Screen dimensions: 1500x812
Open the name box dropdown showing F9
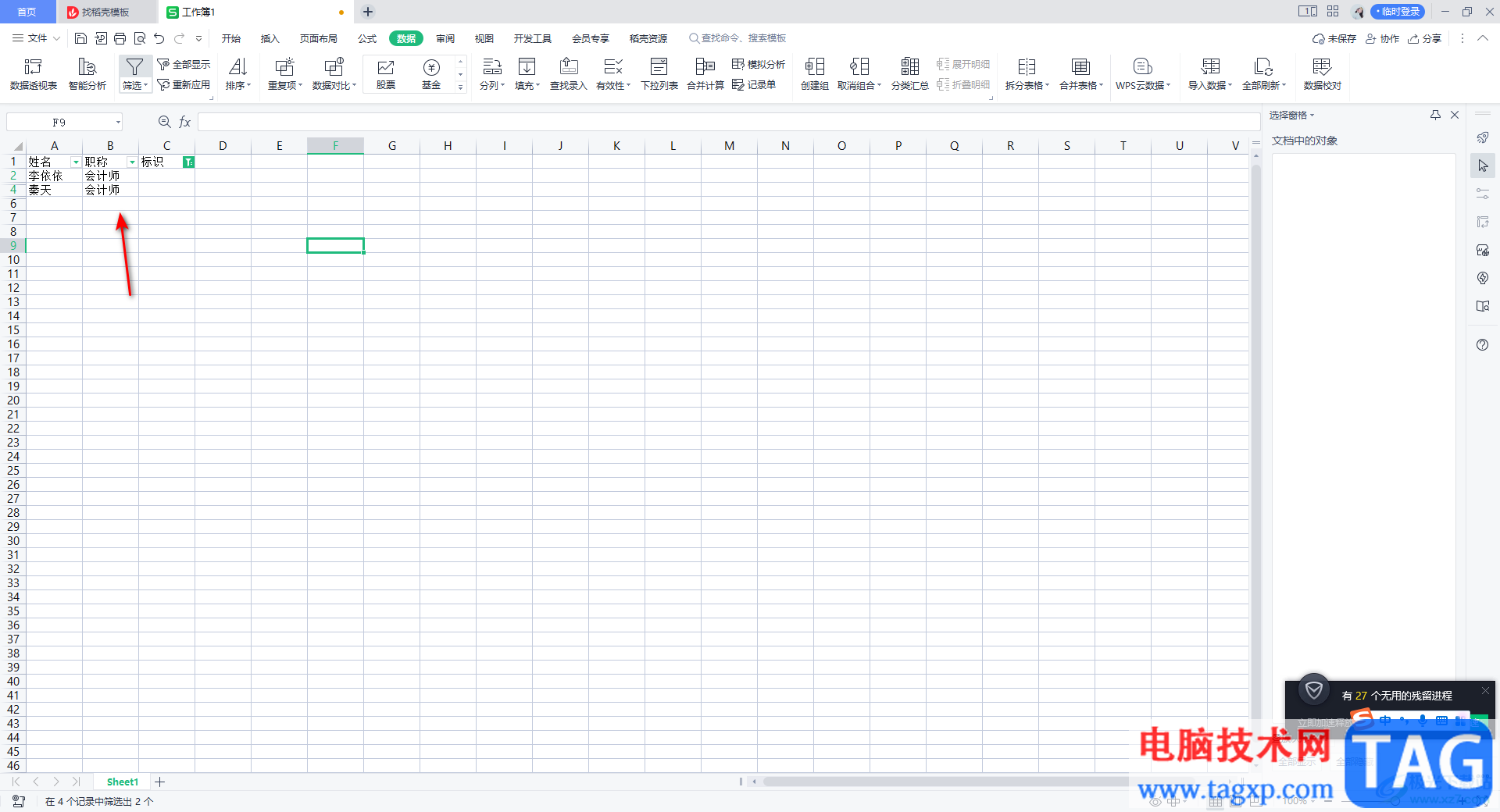(118, 122)
